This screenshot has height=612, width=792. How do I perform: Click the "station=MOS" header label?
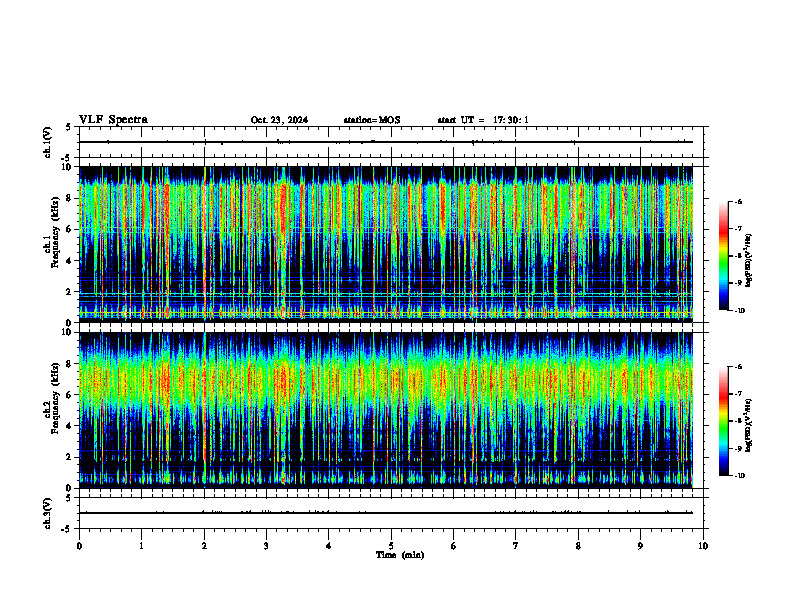372,120
